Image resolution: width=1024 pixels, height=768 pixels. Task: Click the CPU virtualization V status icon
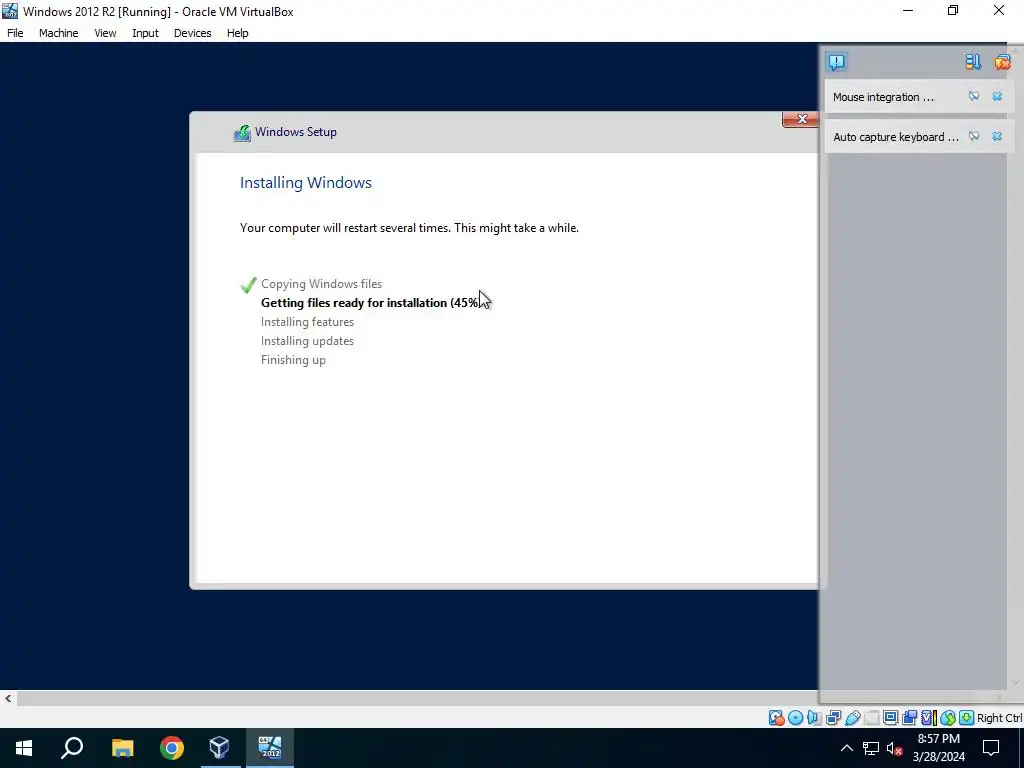point(929,718)
